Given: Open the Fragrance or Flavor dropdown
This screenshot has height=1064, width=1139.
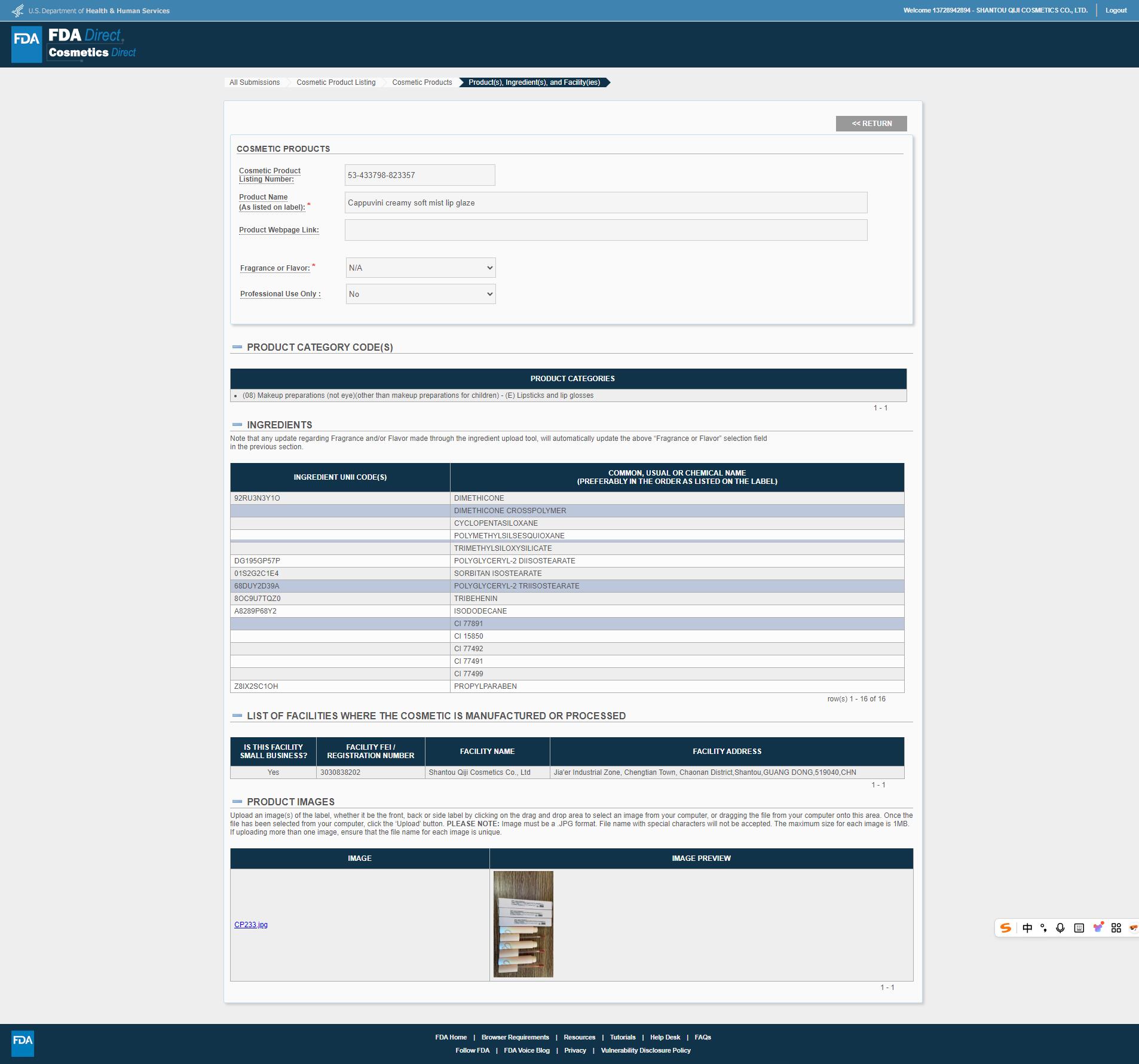Looking at the screenshot, I should [x=421, y=268].
